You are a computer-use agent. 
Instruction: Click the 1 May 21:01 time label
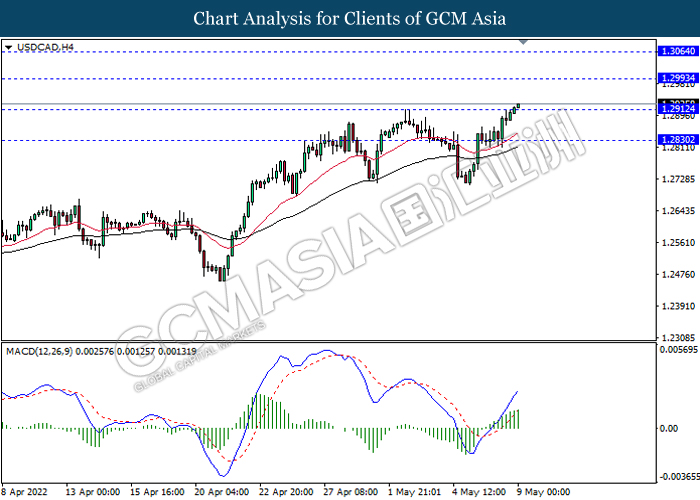coord(415,492)
